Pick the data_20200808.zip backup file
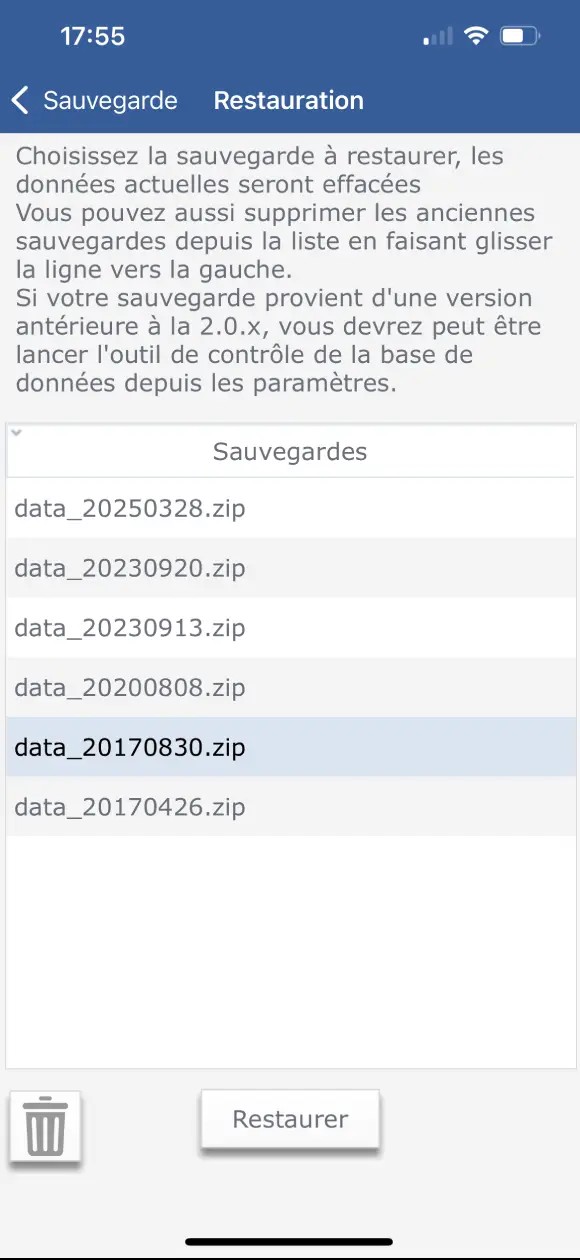The width and height of the screenshot is (580, 1260). point(290,687)
